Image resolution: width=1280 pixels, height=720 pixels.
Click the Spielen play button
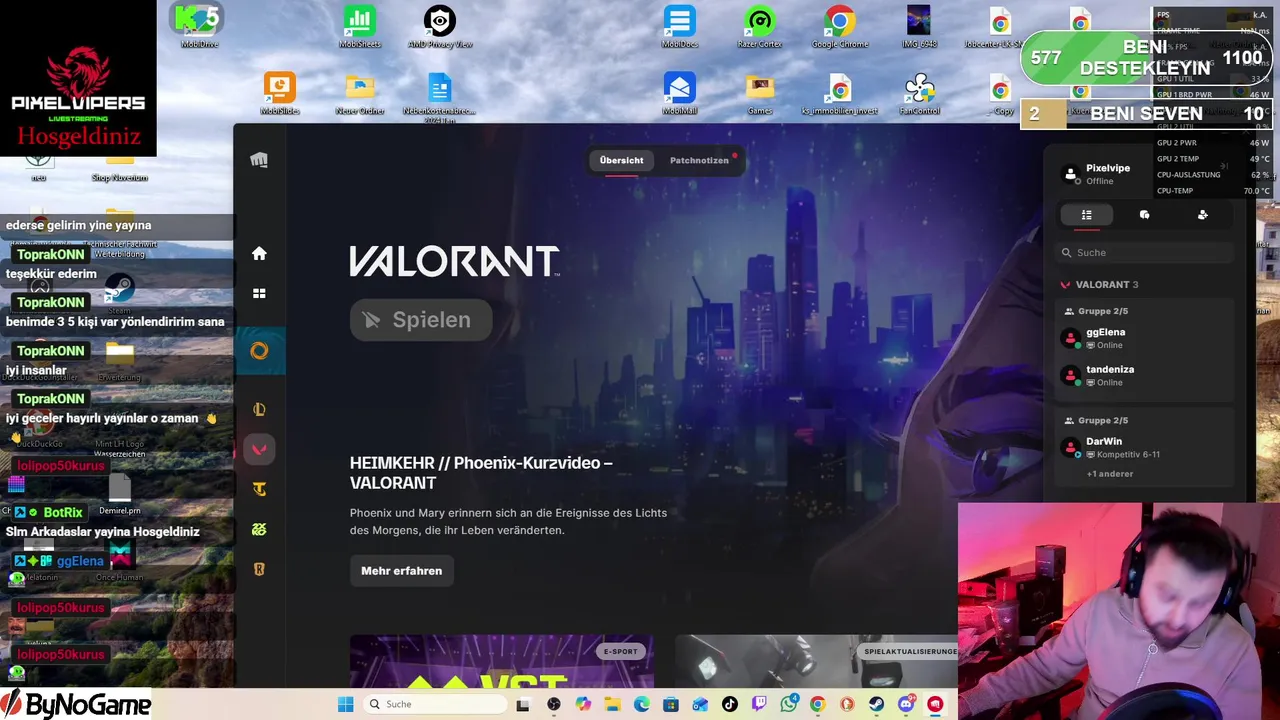421,320
